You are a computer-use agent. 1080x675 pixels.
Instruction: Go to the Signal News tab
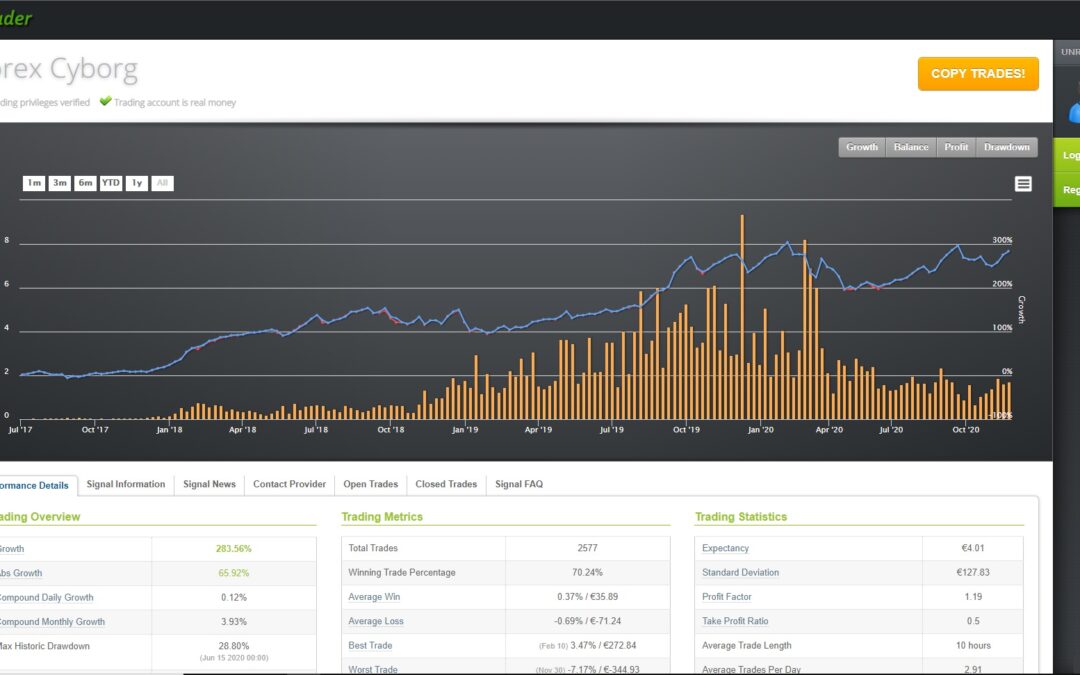(209, 484)
